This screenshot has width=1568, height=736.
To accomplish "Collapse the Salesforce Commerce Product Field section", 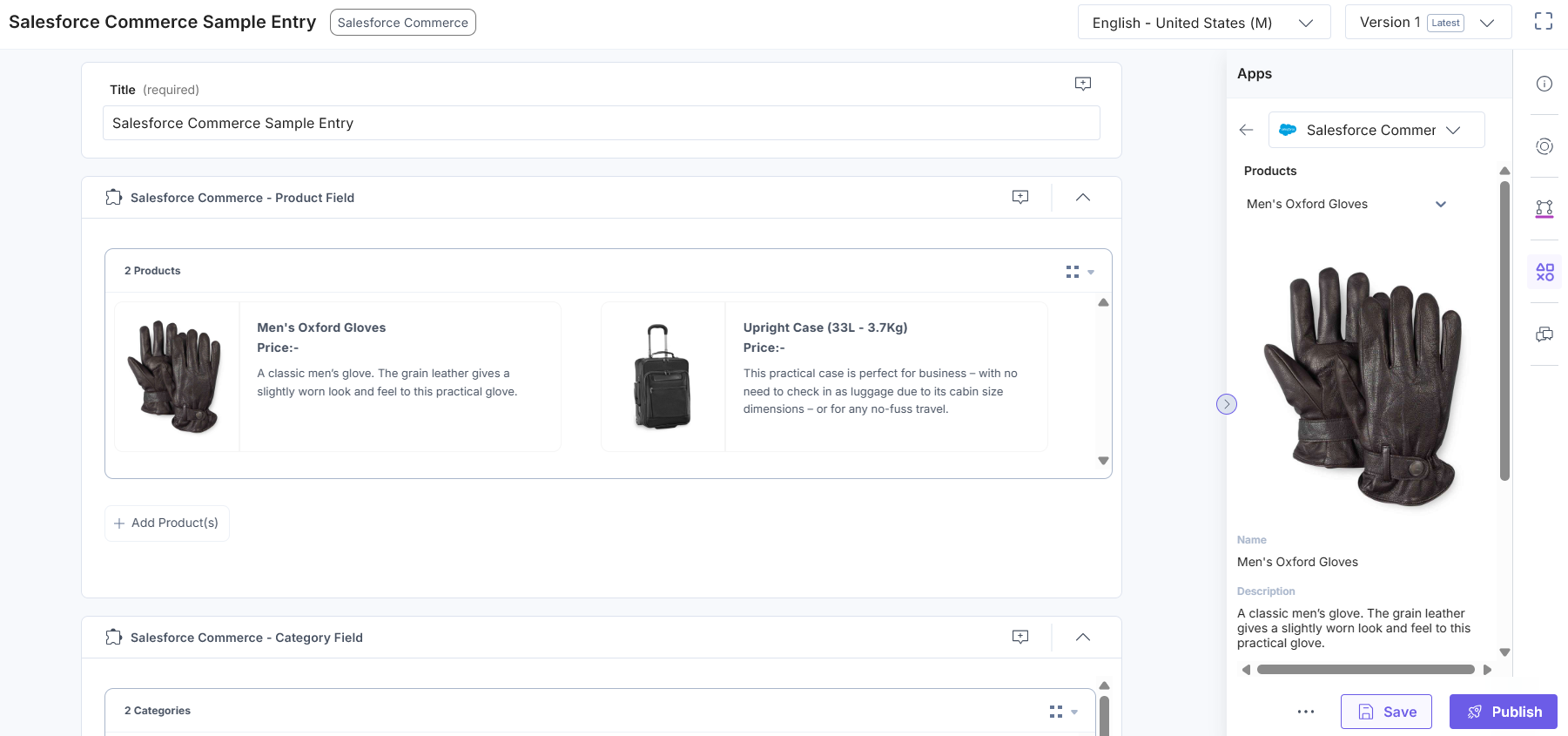I will (x=1082, y=198).
